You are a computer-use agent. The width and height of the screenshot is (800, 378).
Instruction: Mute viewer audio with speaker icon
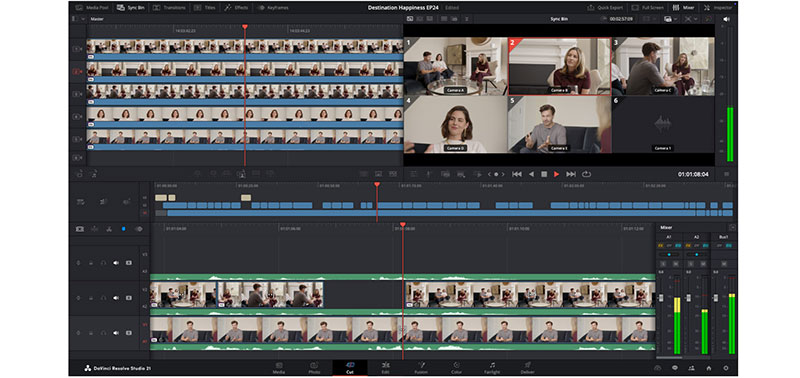click(726, 19)
